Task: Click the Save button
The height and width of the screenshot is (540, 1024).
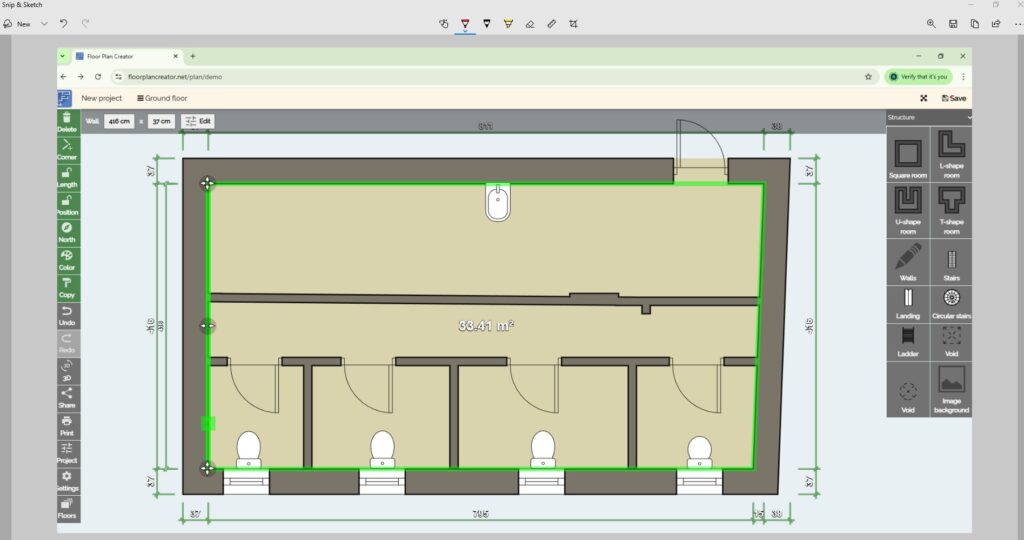Action: coord(954,98)
